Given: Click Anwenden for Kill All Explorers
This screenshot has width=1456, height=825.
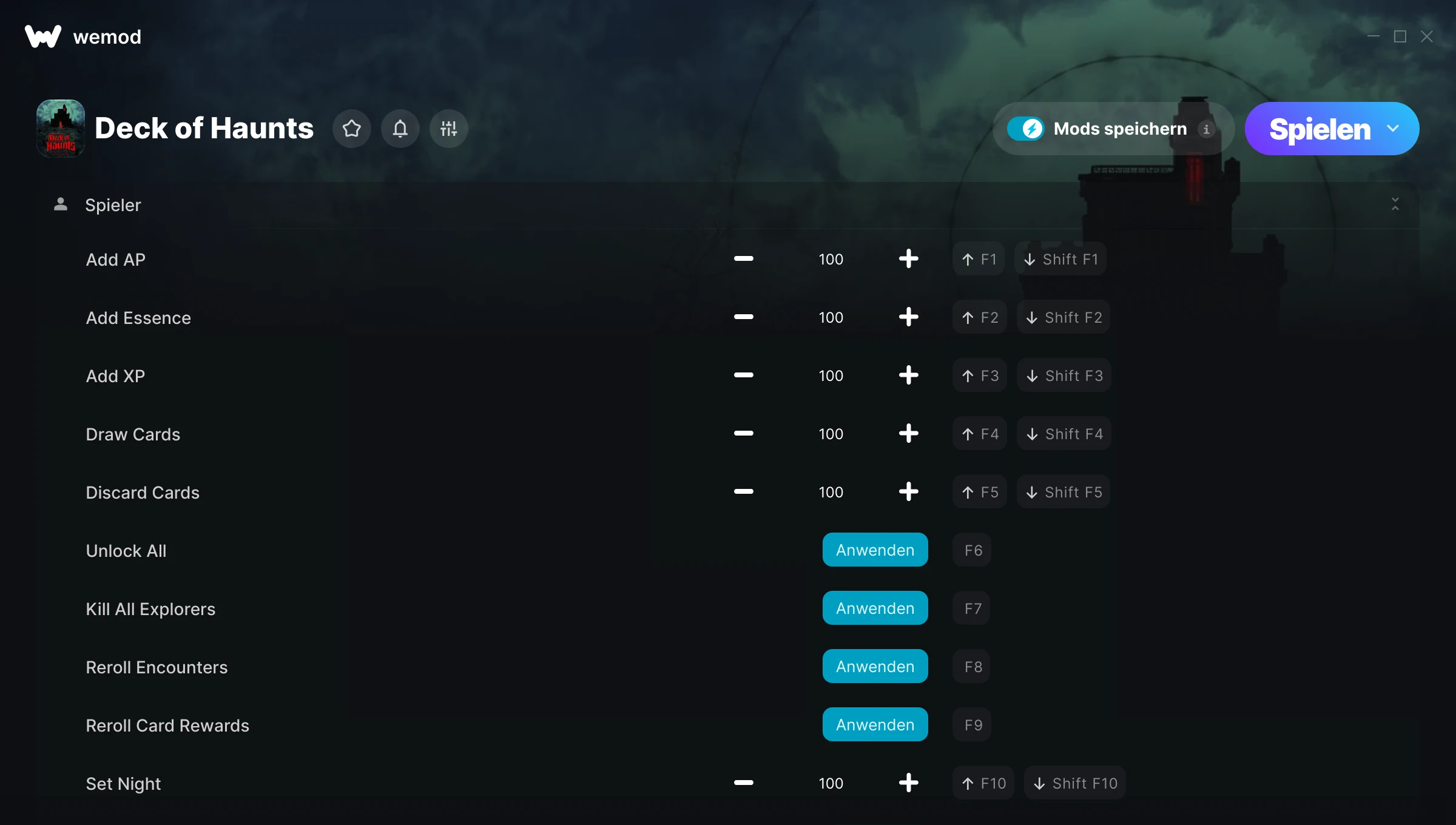Looking at the screenshot, I should point(875,608).
